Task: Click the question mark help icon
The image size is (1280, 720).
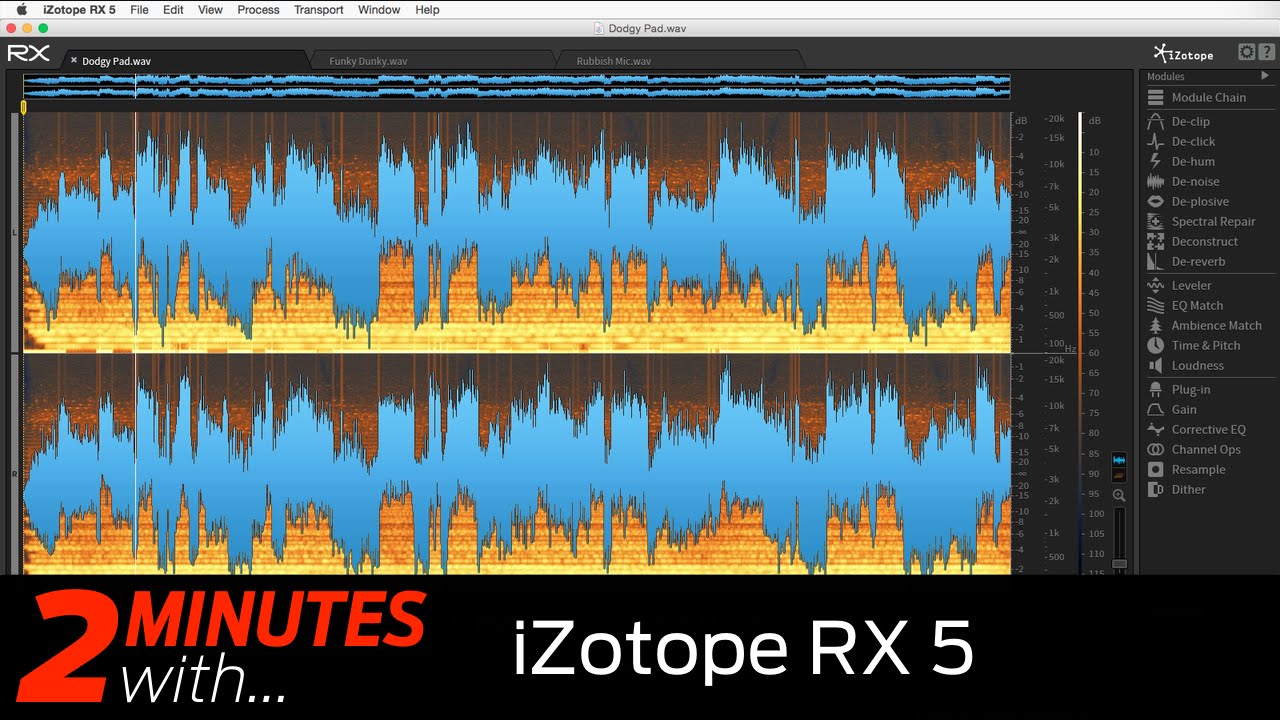Action: pyautogui.click(x=1266, y=52)
